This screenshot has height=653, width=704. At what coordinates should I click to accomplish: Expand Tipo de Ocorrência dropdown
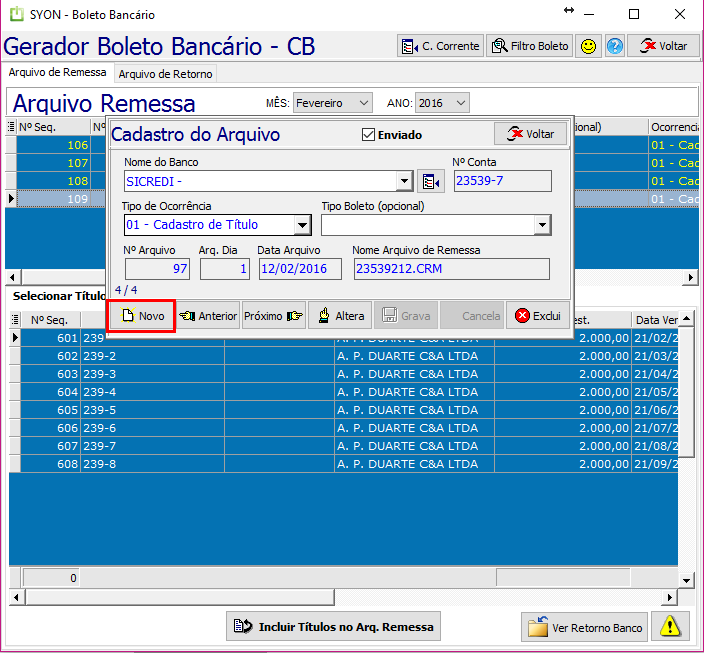(303, 225)
